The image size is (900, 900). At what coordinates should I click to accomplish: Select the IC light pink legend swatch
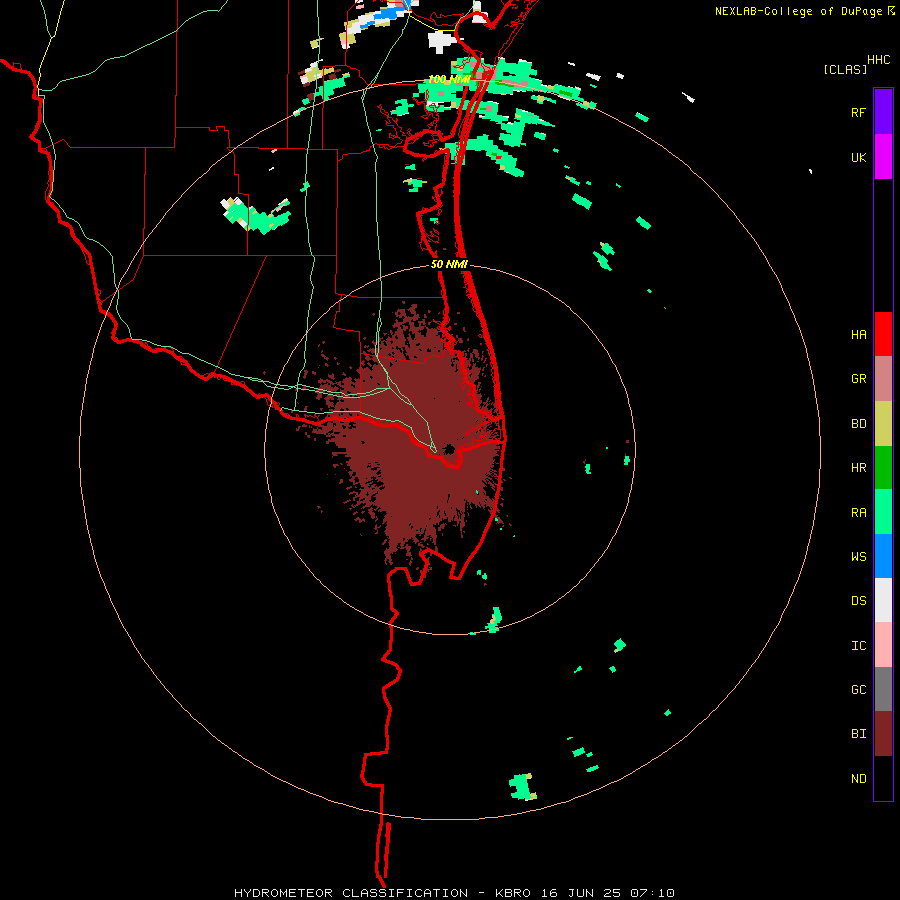tap(883, 645)
